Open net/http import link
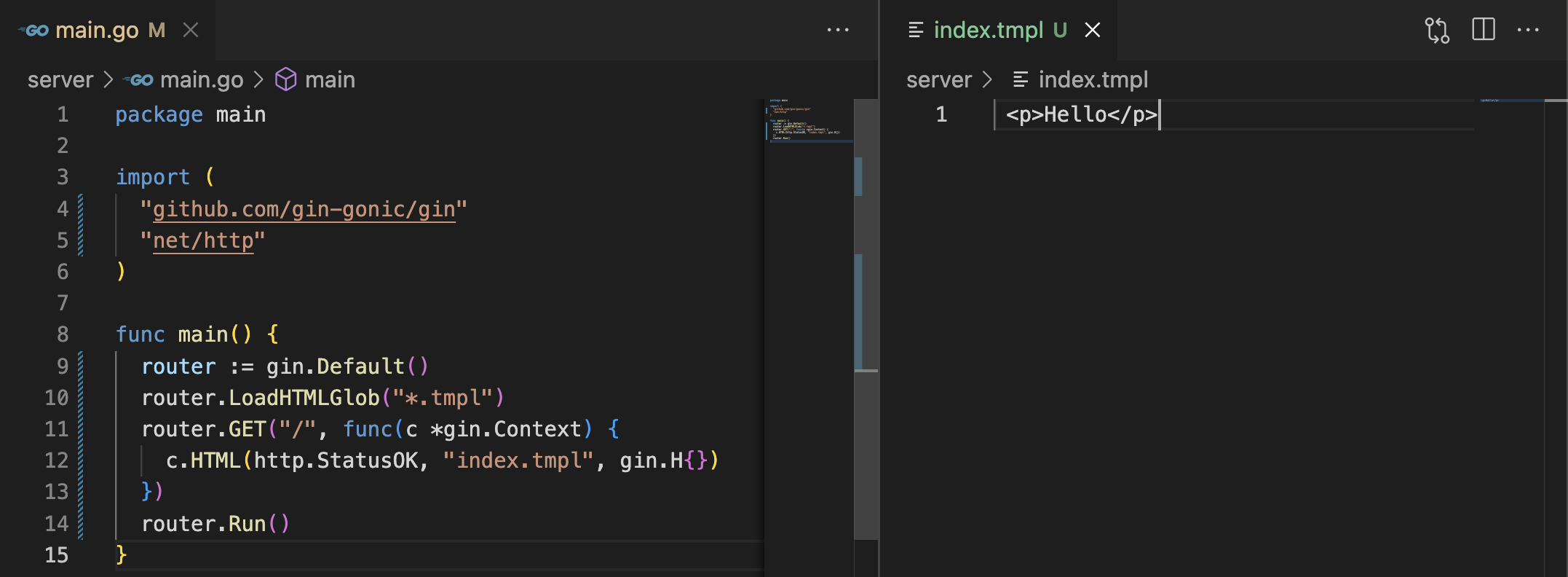 click(x=203, y=241)
